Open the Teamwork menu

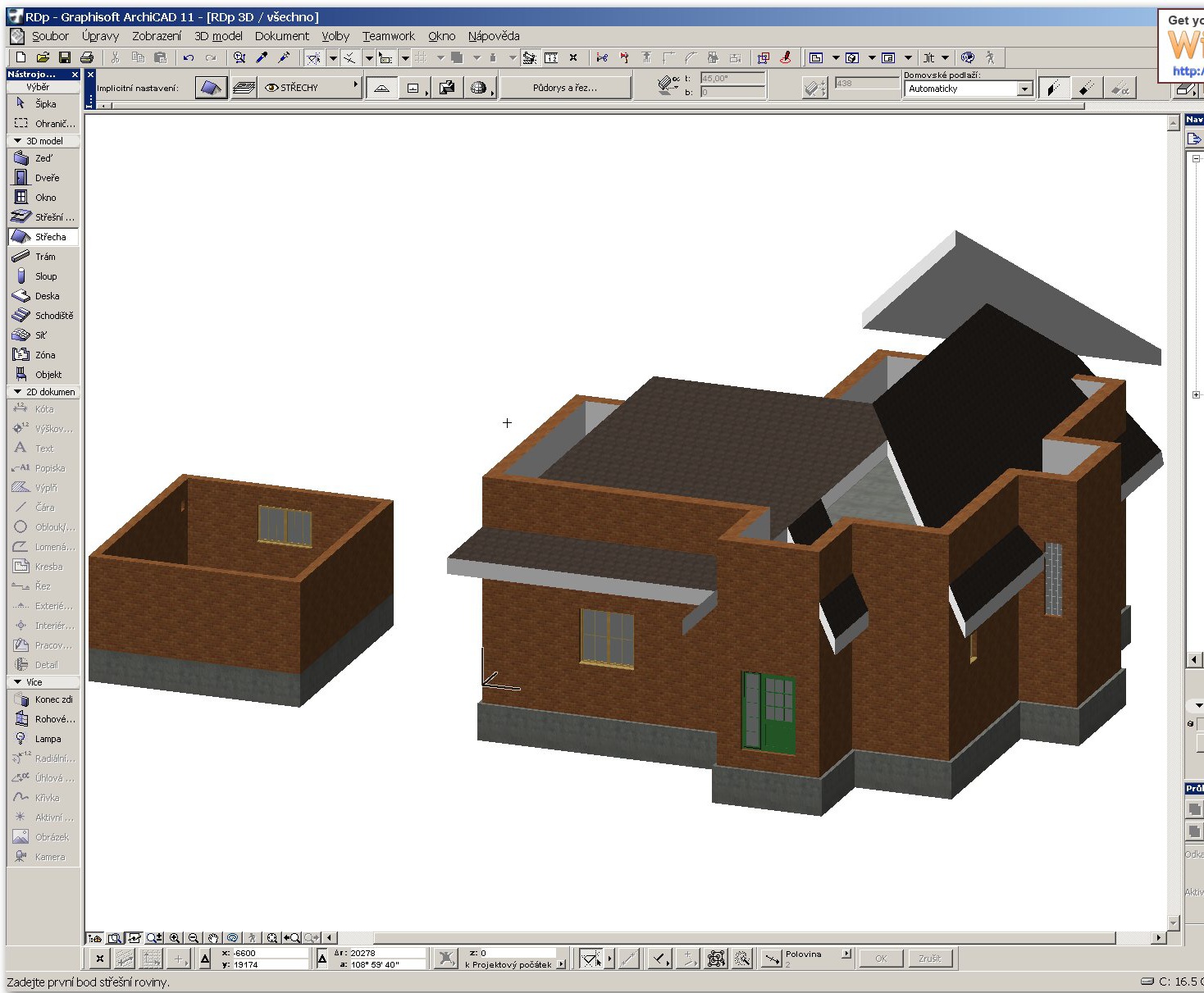click(x=389, y=36)
